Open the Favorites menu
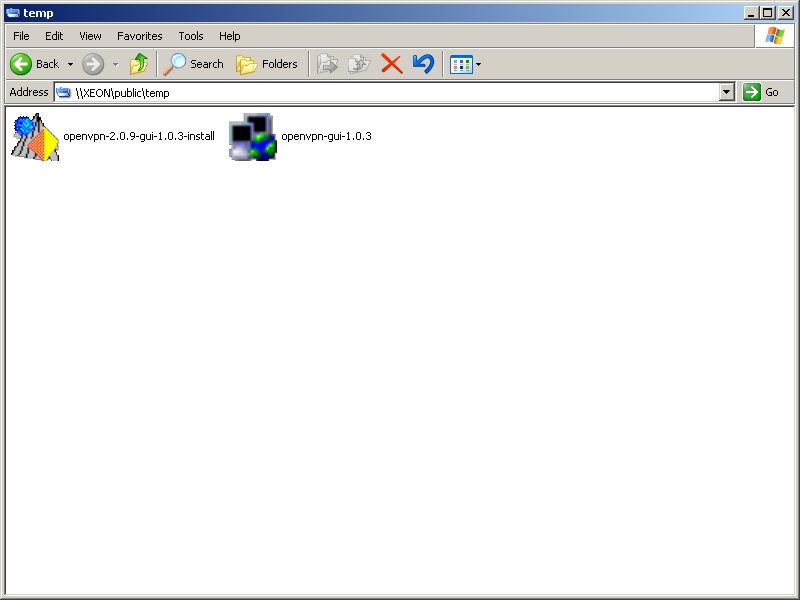This screenshot has width=800, height=600. pyautogui.click(x=139, y=36)
